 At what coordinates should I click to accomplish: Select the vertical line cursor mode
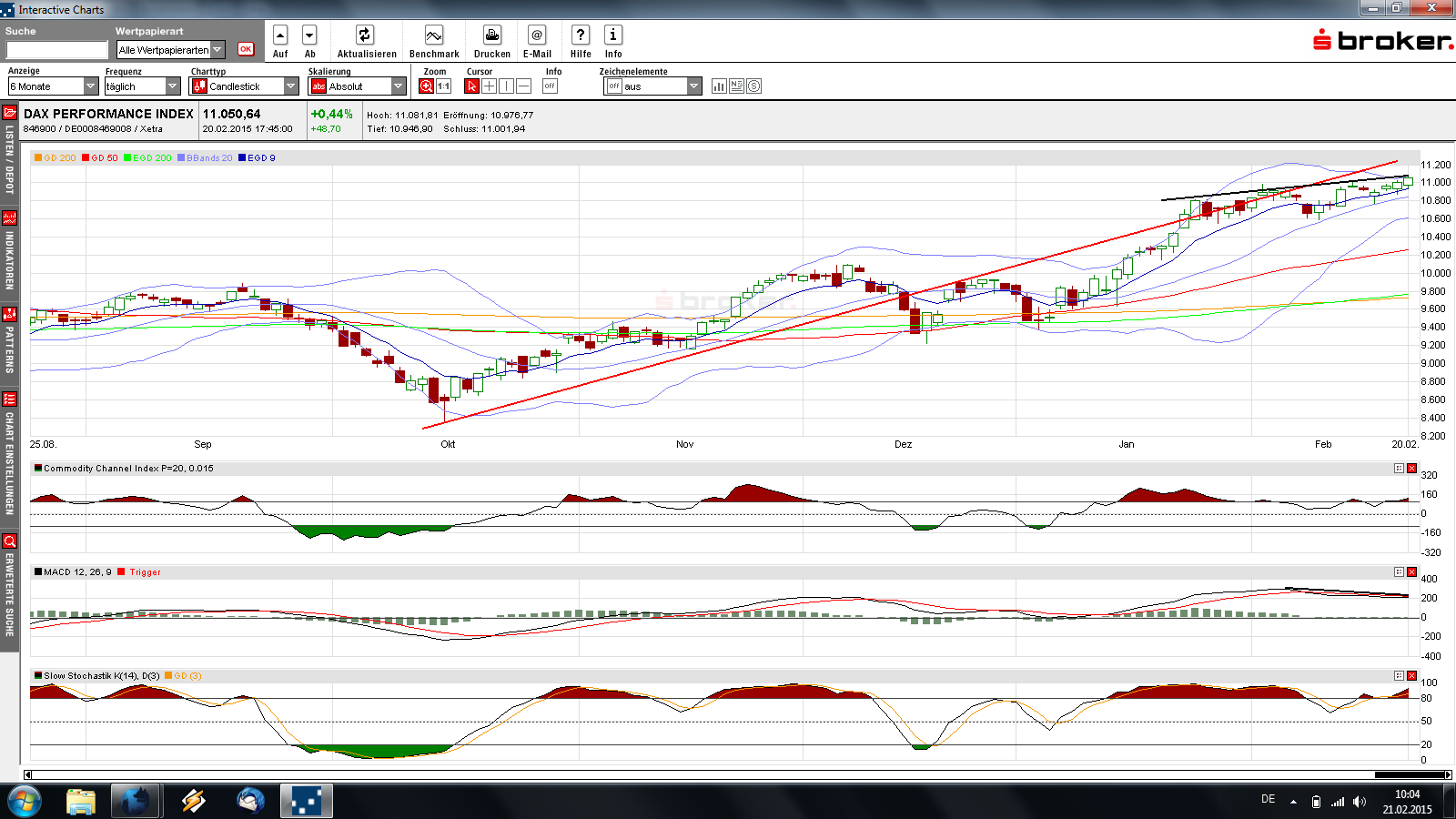(x=506, y=86)
